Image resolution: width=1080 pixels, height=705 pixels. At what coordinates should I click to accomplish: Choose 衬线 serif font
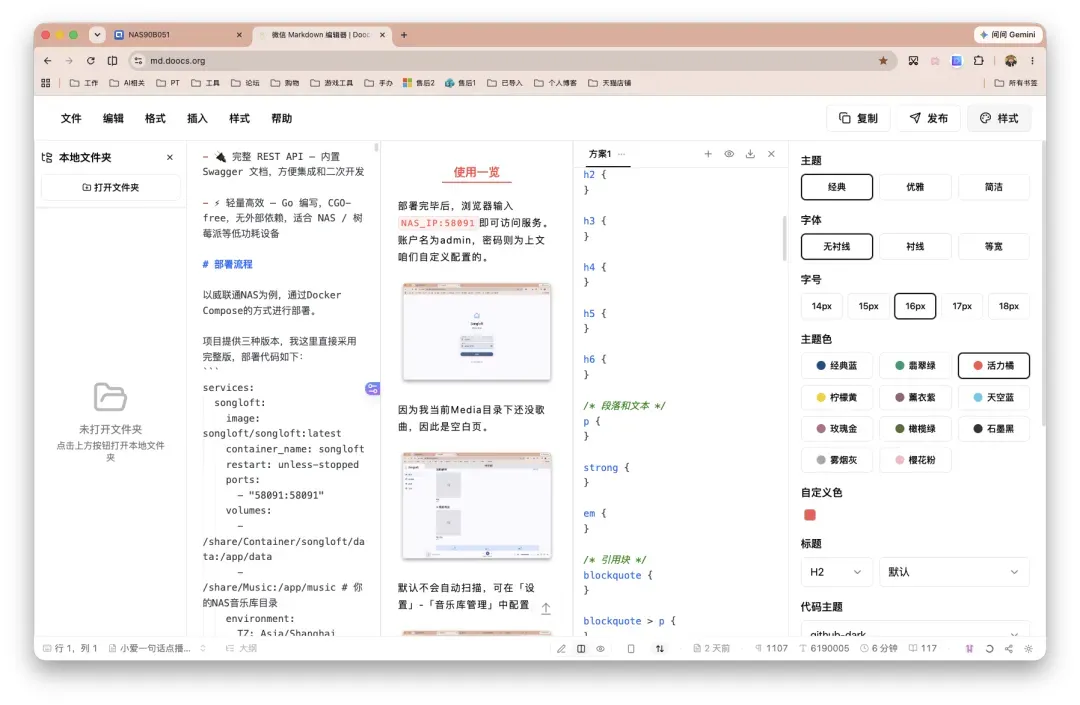[915, 246]
